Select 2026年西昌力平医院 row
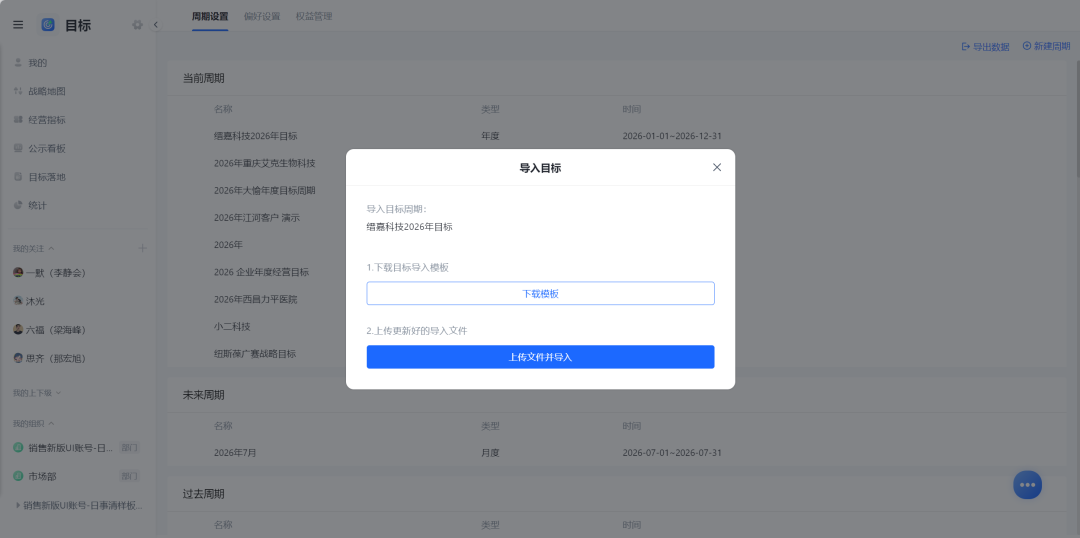 (x=616, y=300)
